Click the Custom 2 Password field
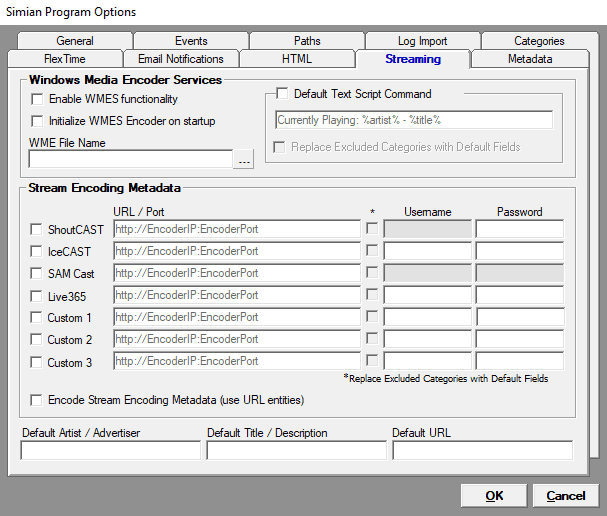Image resolution: width=607 pixels, height=516 pixels. click(x=520, y=339)
